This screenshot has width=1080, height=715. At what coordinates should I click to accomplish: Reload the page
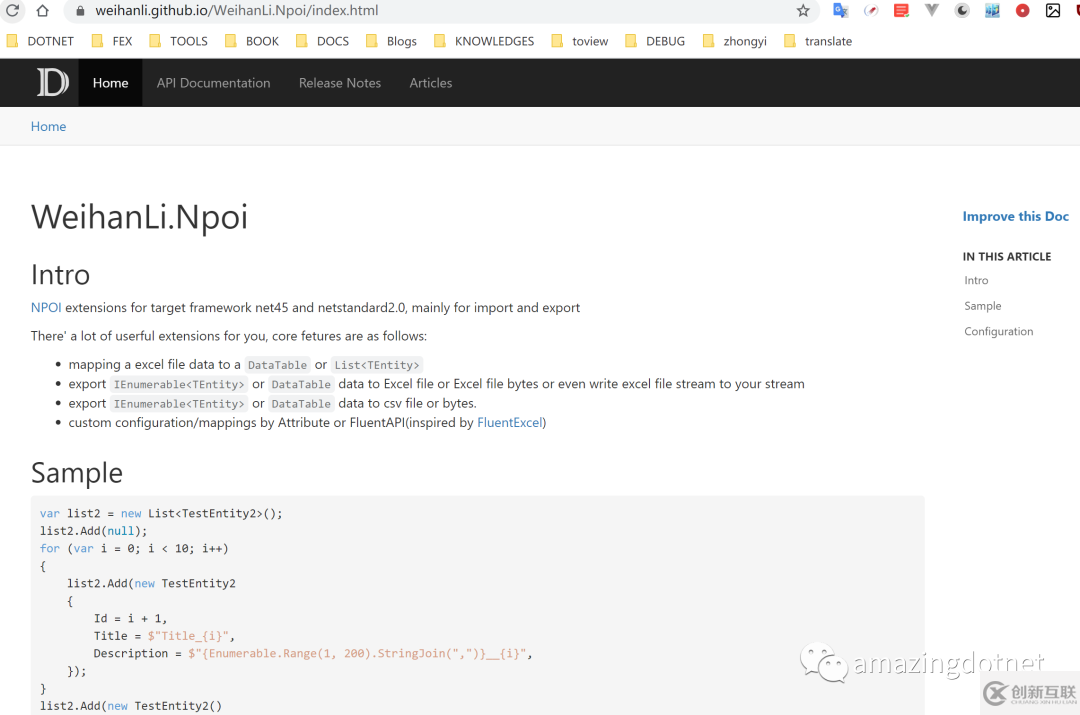(x=13, y=11)
